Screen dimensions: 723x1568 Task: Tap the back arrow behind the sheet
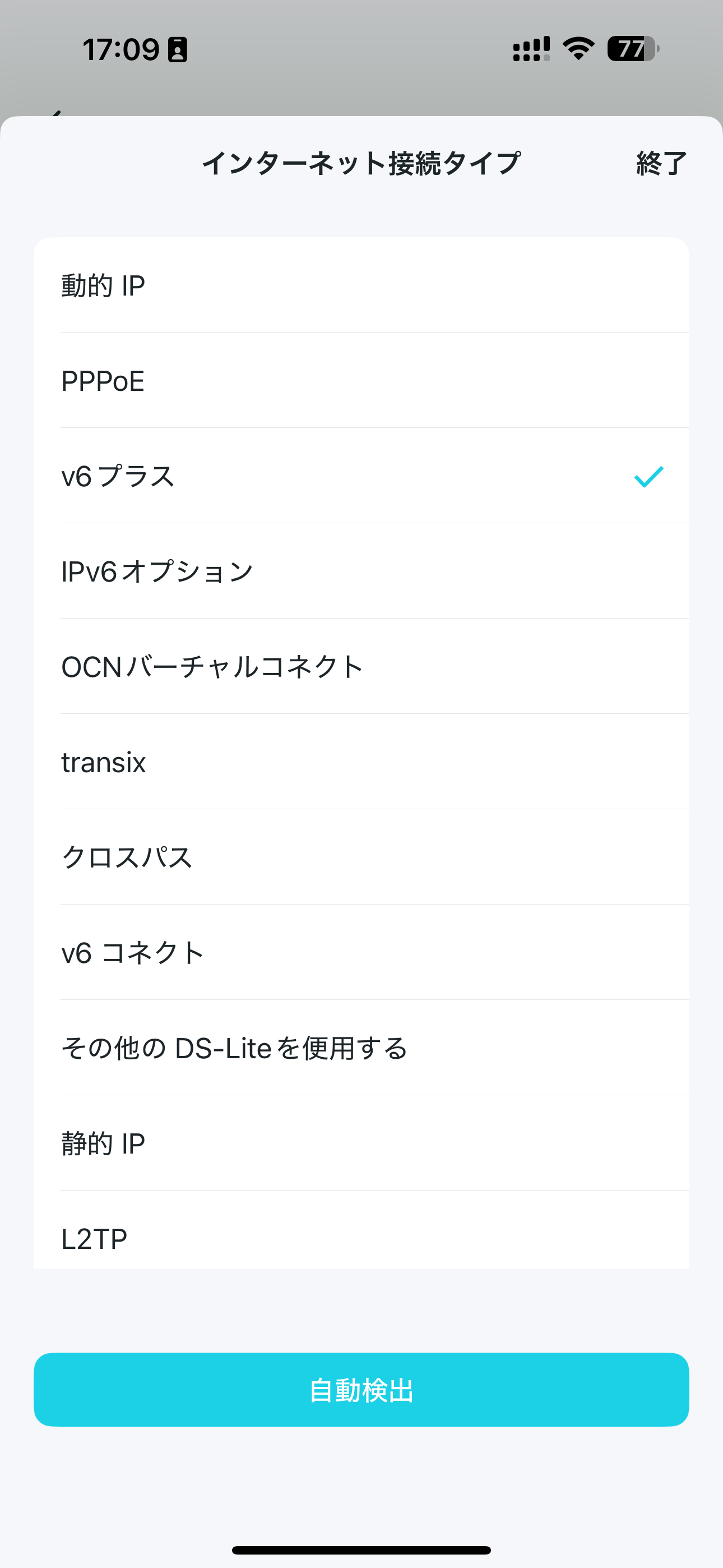click(56, 113)
